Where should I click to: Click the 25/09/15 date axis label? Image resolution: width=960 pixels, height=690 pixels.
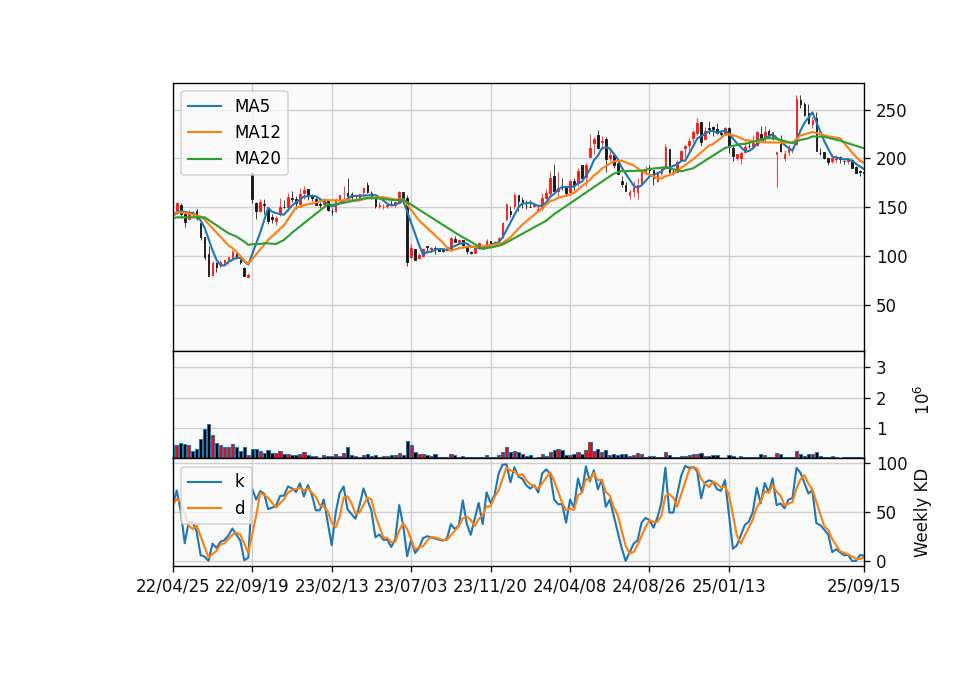tap(864, 586)
